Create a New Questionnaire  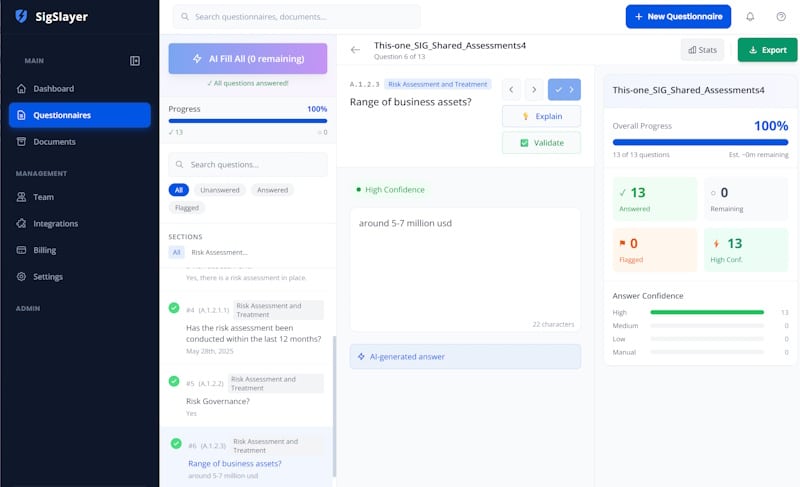coord(678,16)
